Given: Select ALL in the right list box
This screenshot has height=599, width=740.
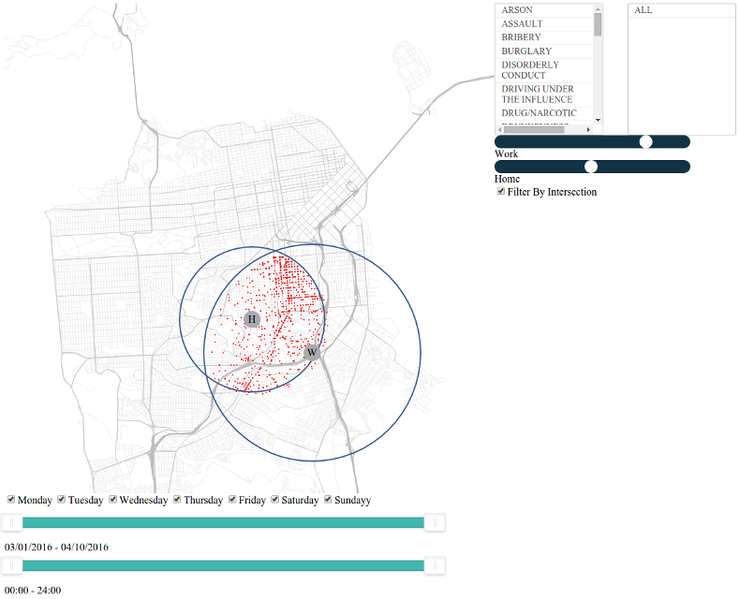Looking at the screenshot, I should [681, 10].
